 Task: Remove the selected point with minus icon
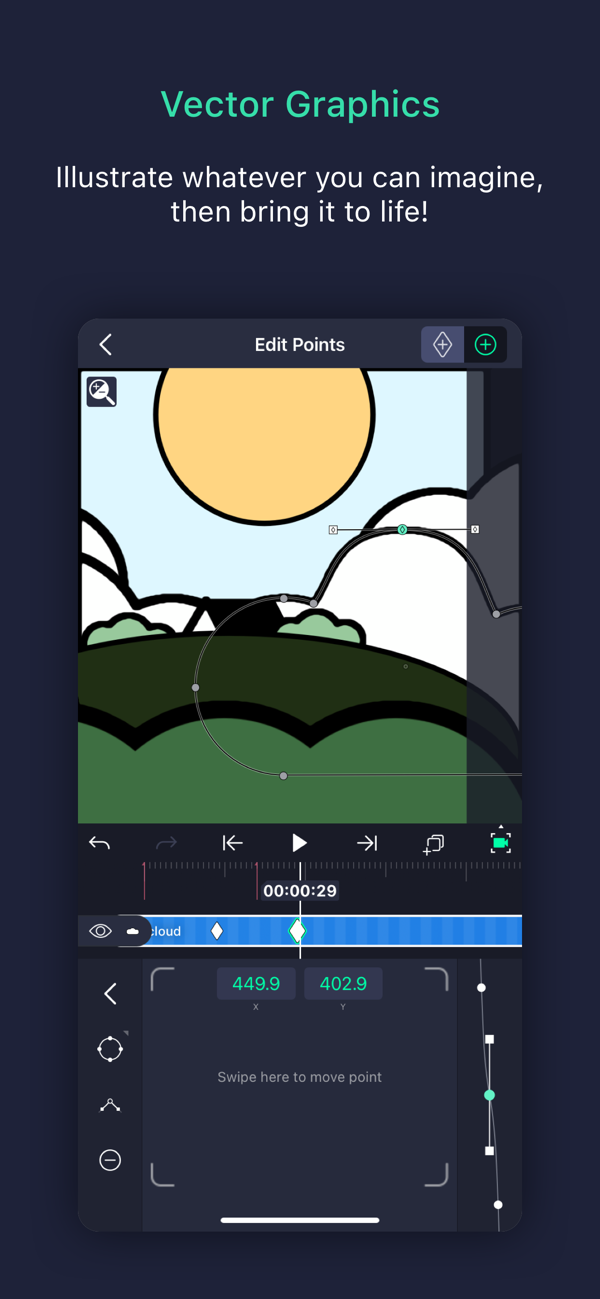[x=110, y=1160]
